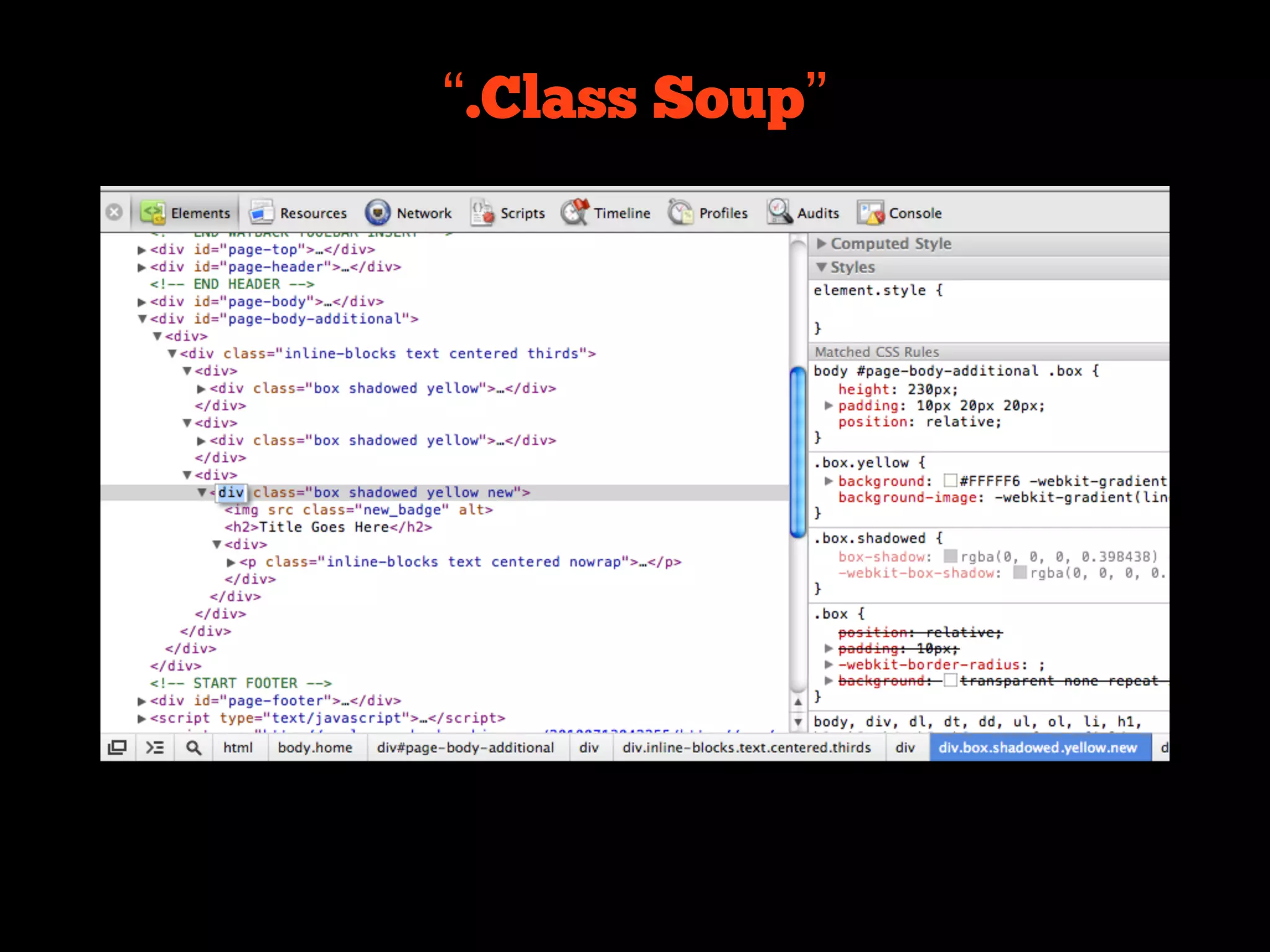
Task: Click the Elements panel icon
Action: coord(153,212)
